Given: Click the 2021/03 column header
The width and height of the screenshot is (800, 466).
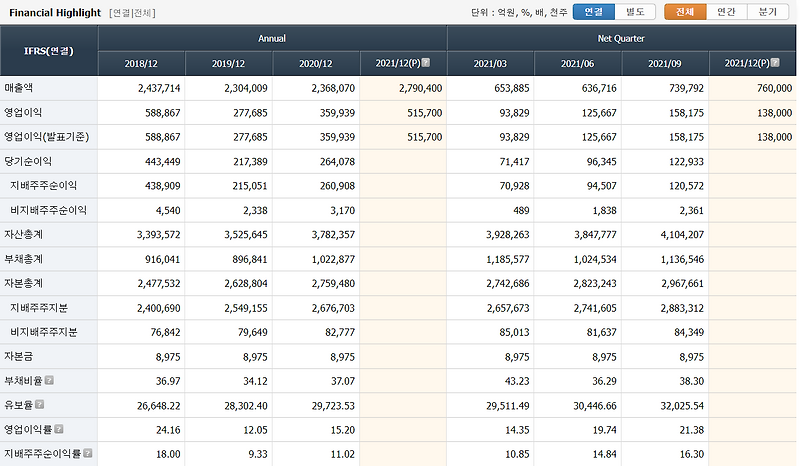Looking at the screenshot, I should [490, 64].
